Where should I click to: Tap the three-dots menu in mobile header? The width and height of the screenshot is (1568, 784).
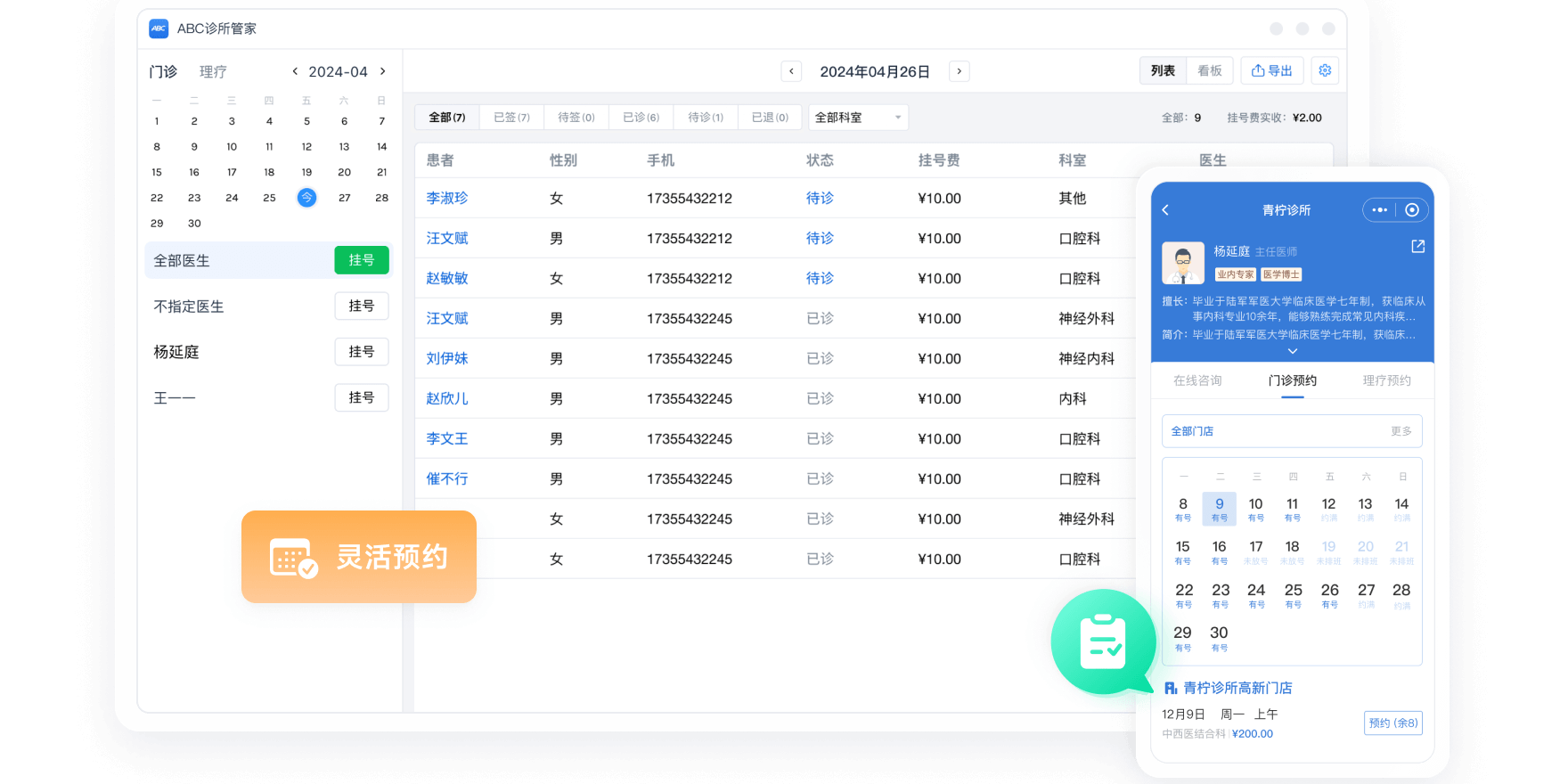pyautogui.click(x=1380, y=210)
